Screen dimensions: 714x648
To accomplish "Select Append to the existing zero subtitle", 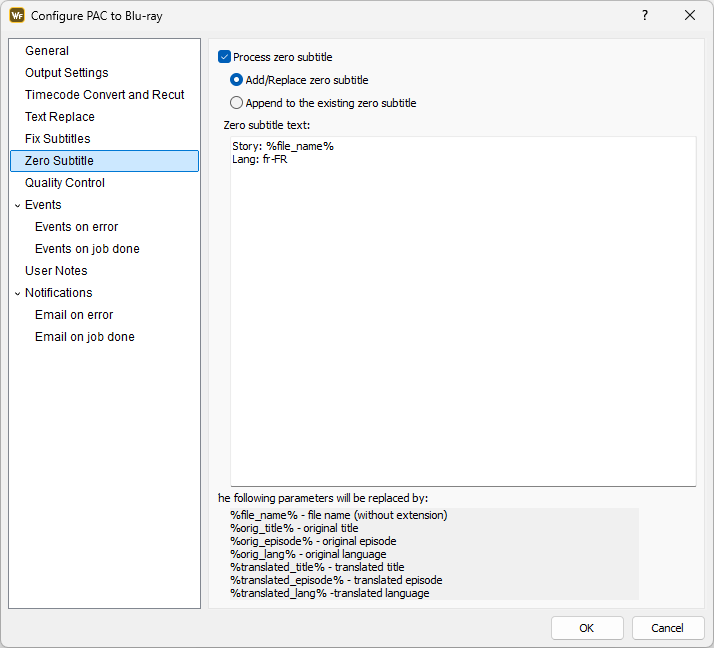I will 237,103.
